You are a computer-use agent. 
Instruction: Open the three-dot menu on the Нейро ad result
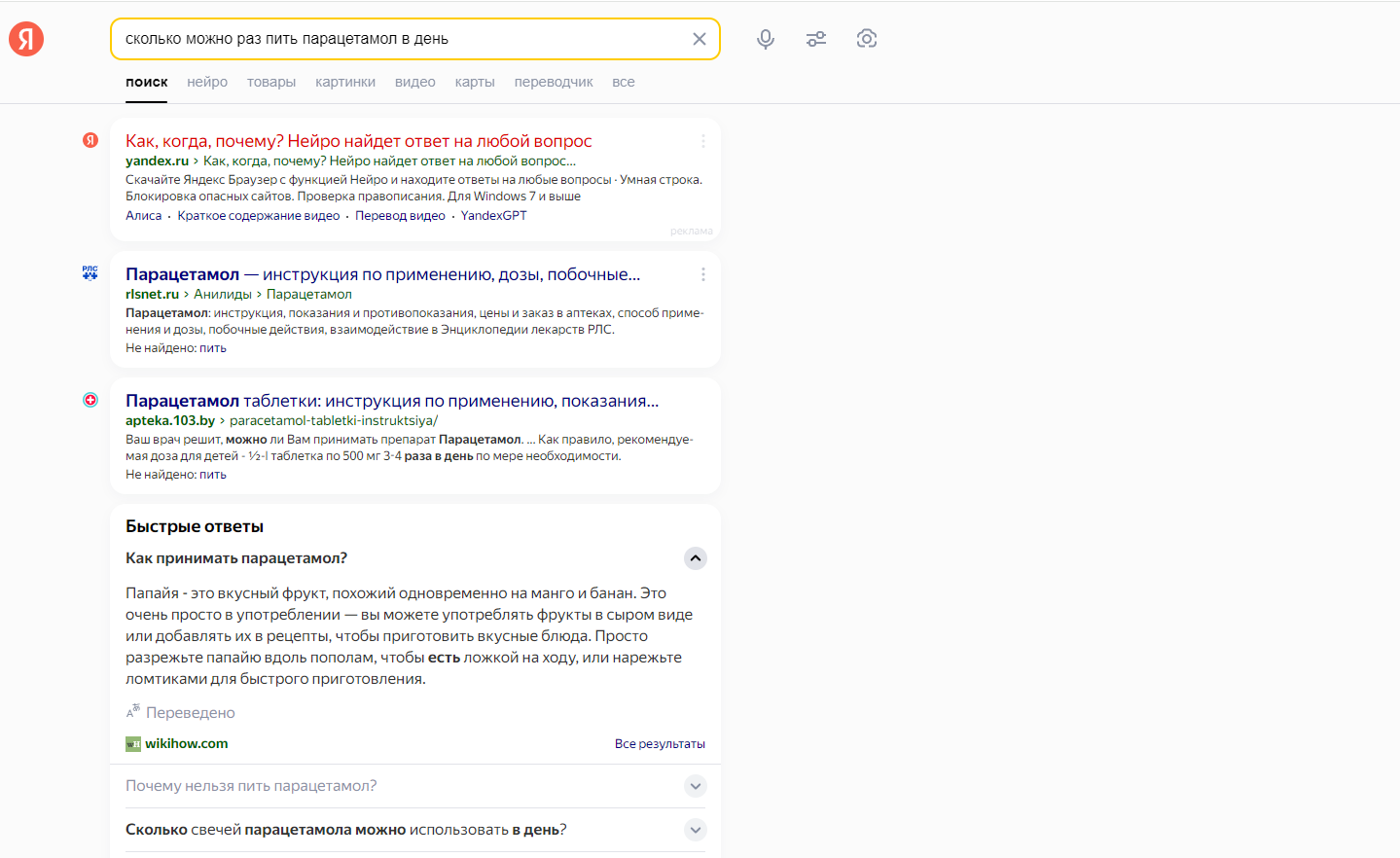pyautogui.click(x=702, y=141)
